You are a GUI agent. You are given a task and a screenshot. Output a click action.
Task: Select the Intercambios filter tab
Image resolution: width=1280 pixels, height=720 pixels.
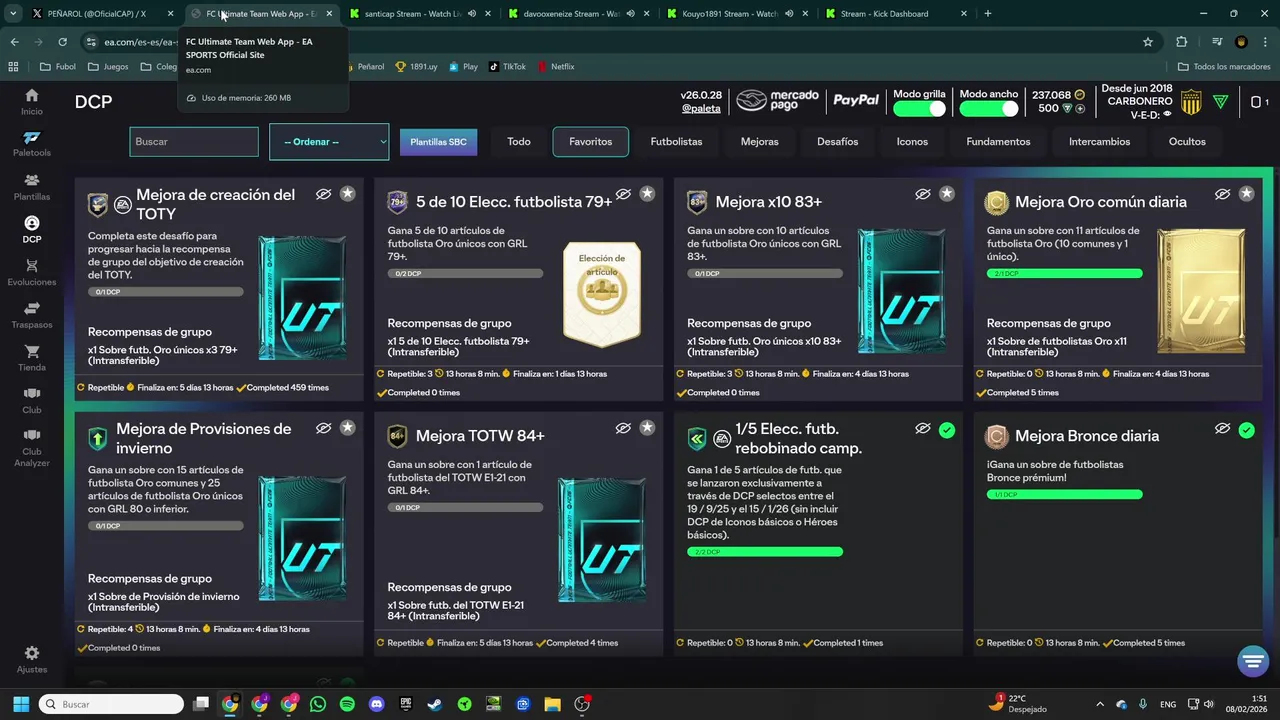(1100, 142)
